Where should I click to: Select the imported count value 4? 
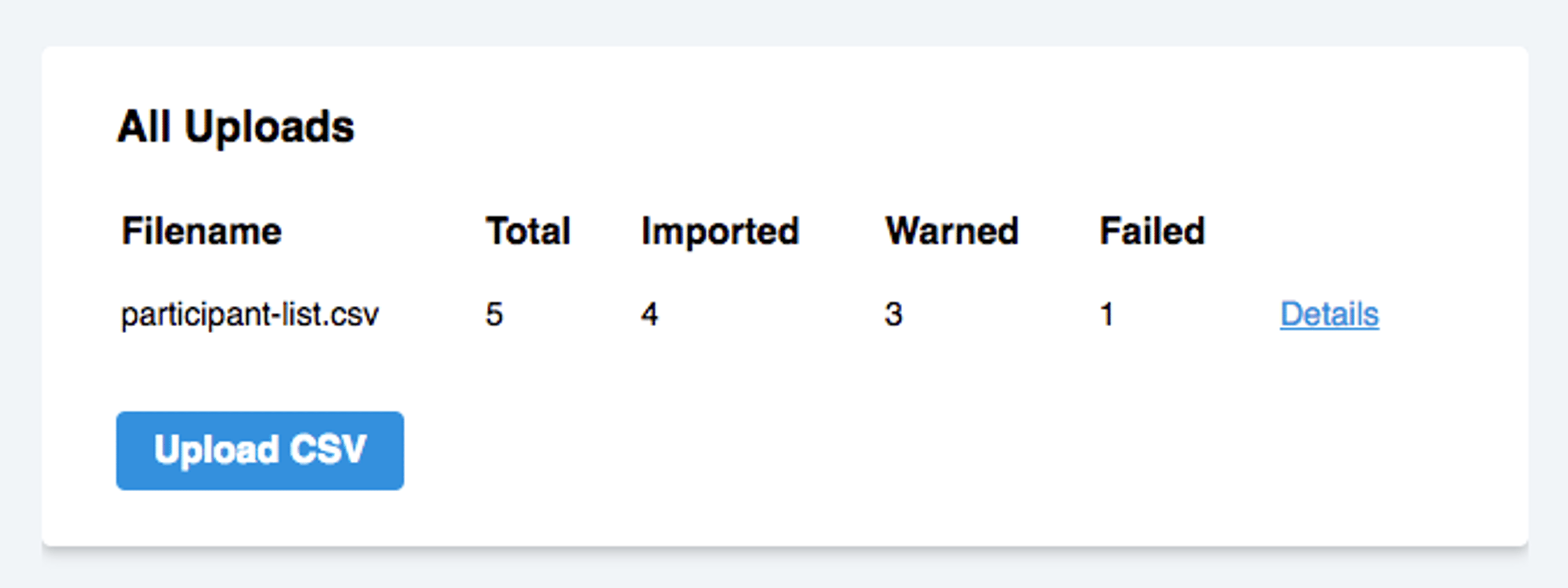650,315
